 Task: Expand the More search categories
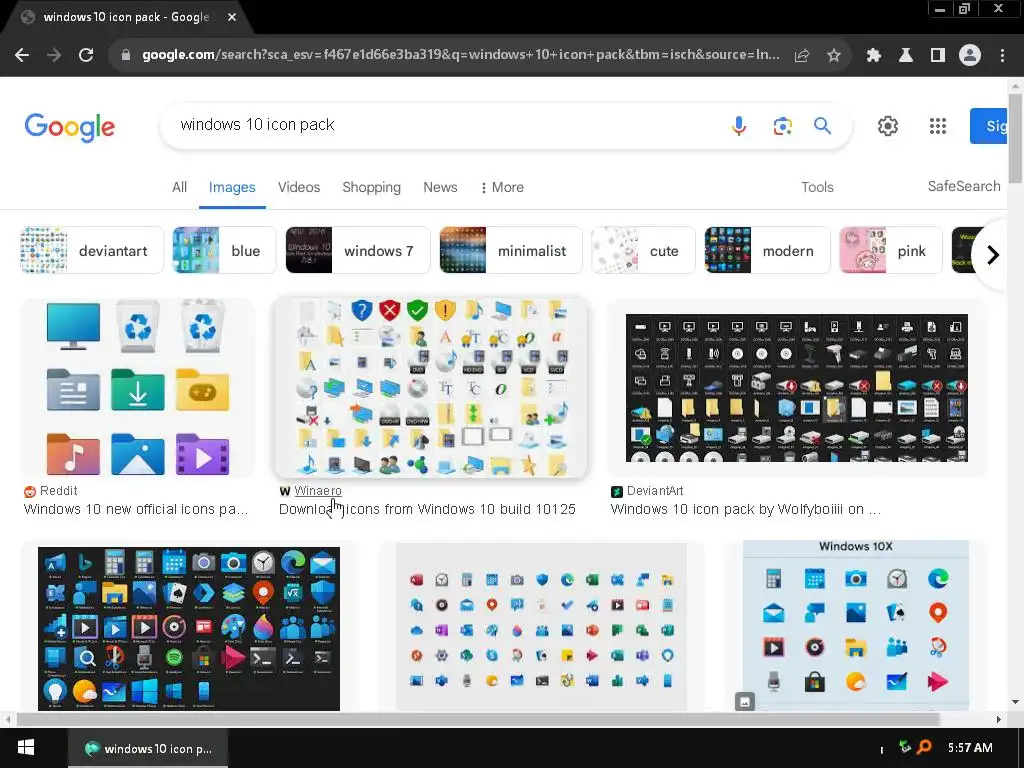502,187
